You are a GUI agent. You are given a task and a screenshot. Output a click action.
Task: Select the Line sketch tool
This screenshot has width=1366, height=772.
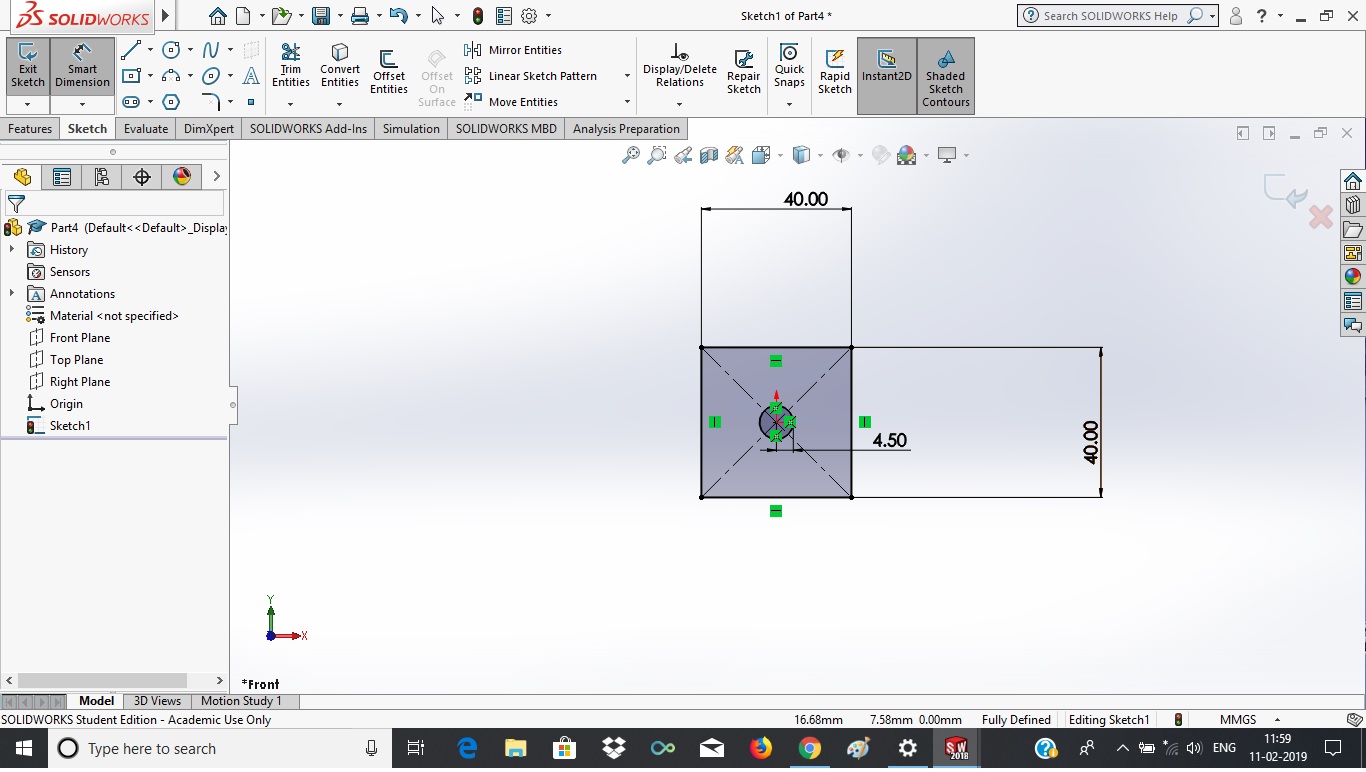click(x=131, y=50)
